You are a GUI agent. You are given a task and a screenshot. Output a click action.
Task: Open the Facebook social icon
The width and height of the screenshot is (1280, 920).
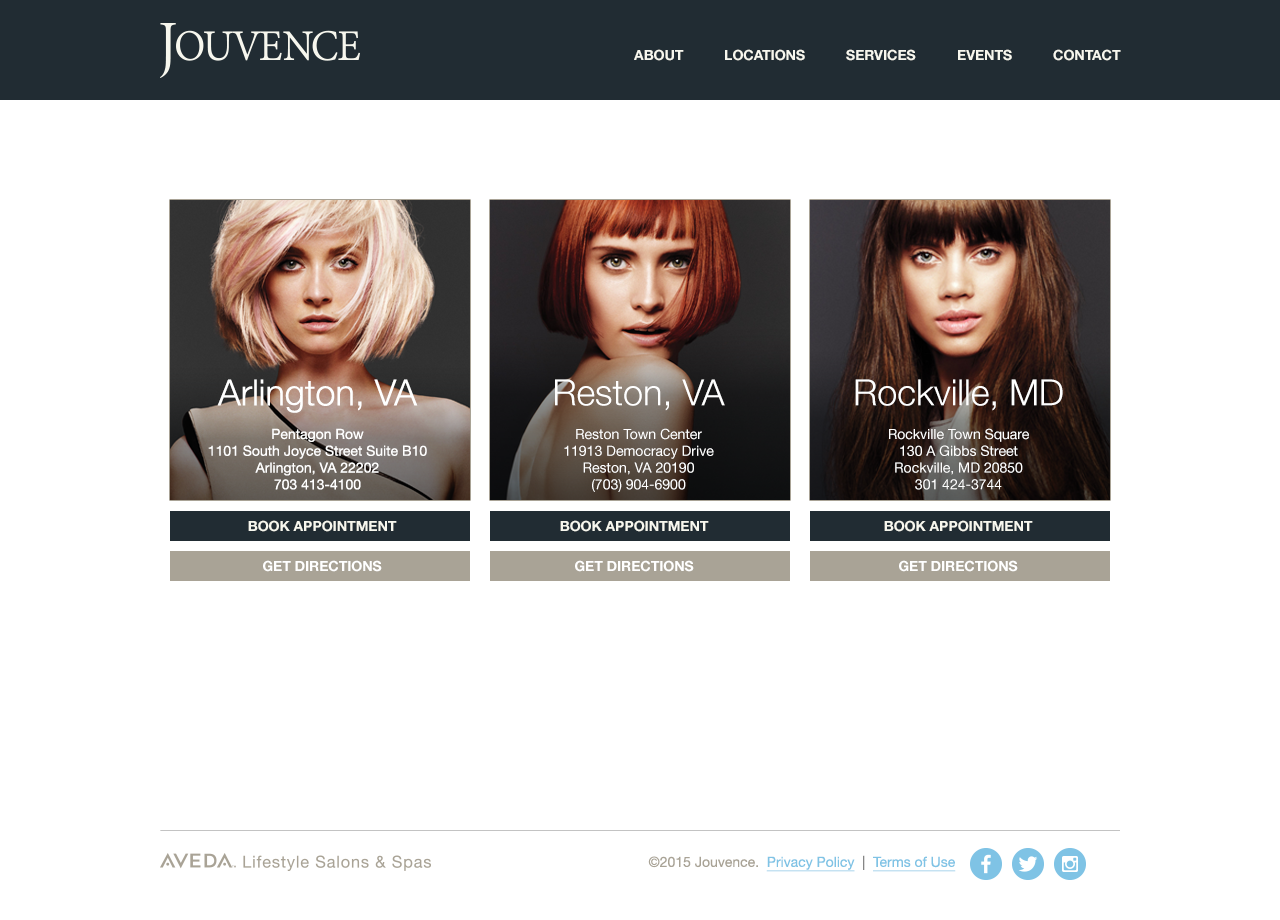pos(986,864)
